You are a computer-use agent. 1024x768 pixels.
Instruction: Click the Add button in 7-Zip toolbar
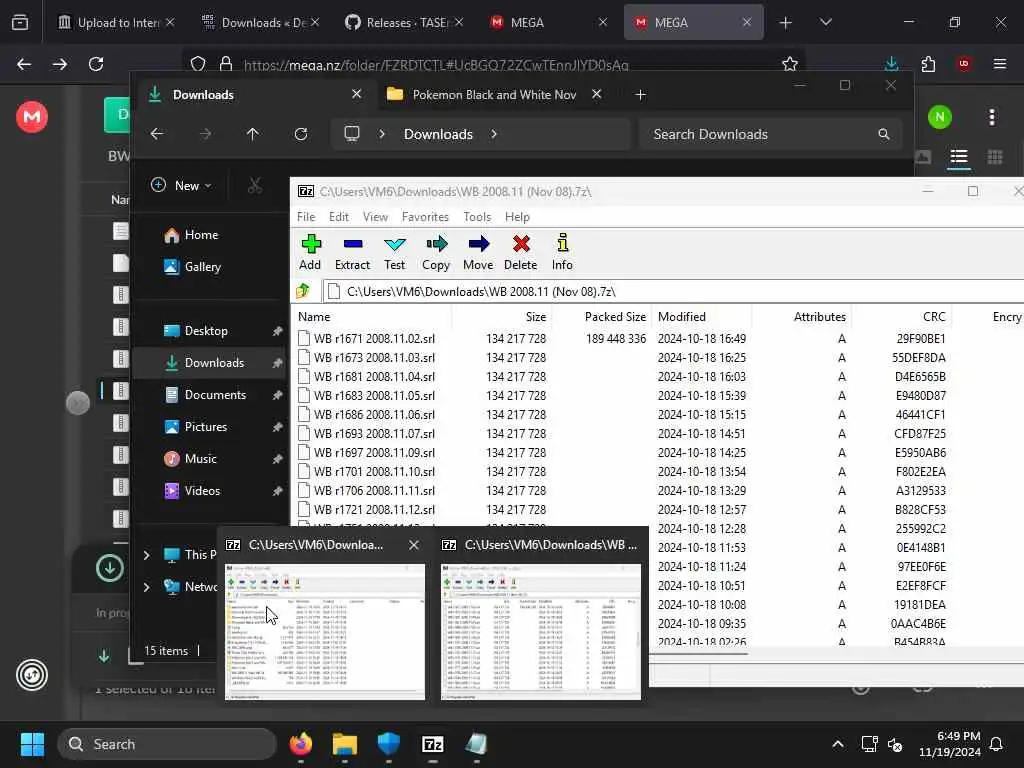310,252
